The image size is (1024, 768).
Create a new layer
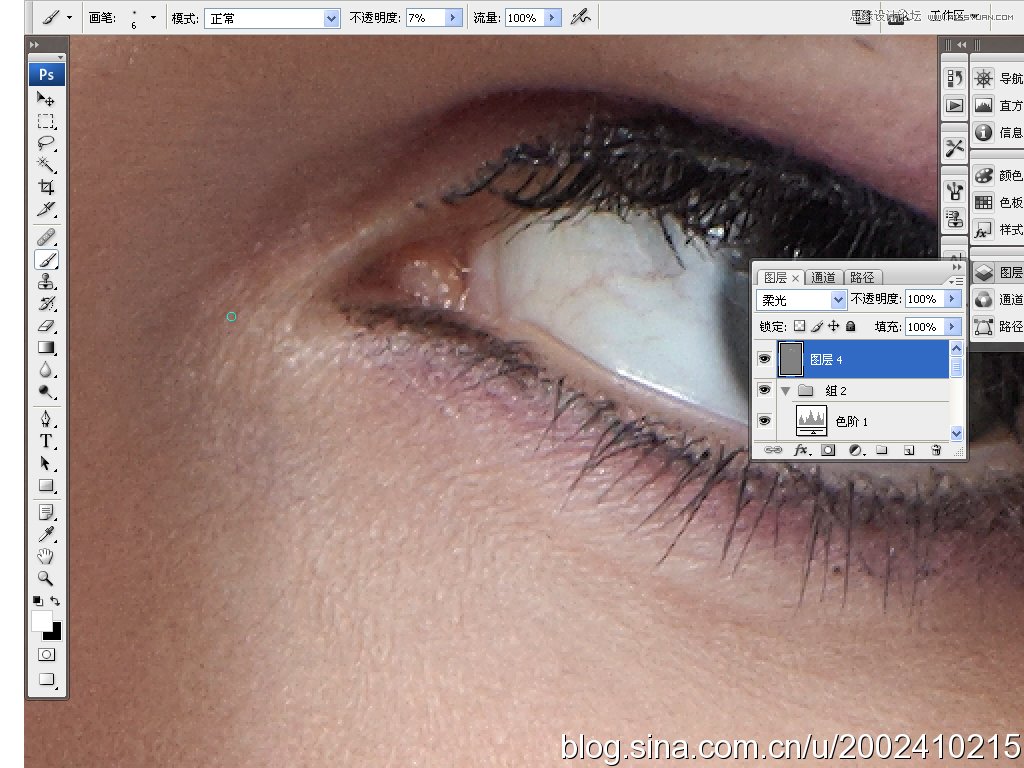pos(908,450)
